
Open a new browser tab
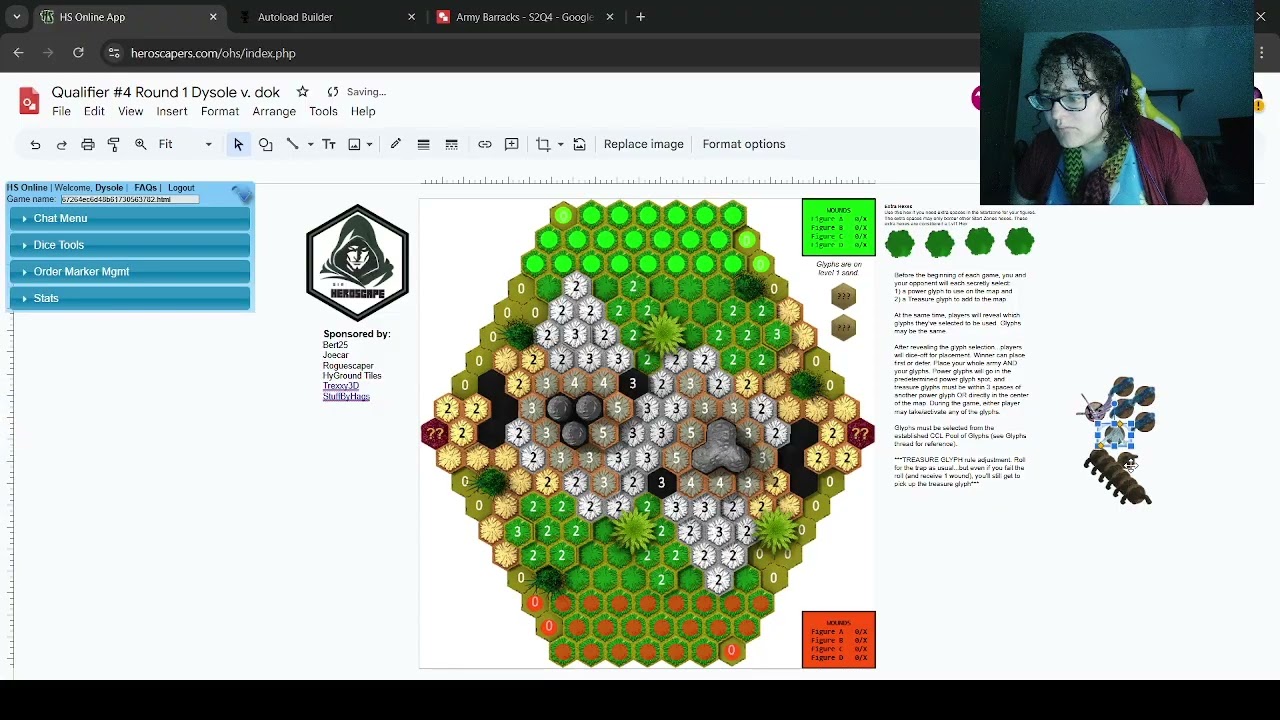point(641,17)
